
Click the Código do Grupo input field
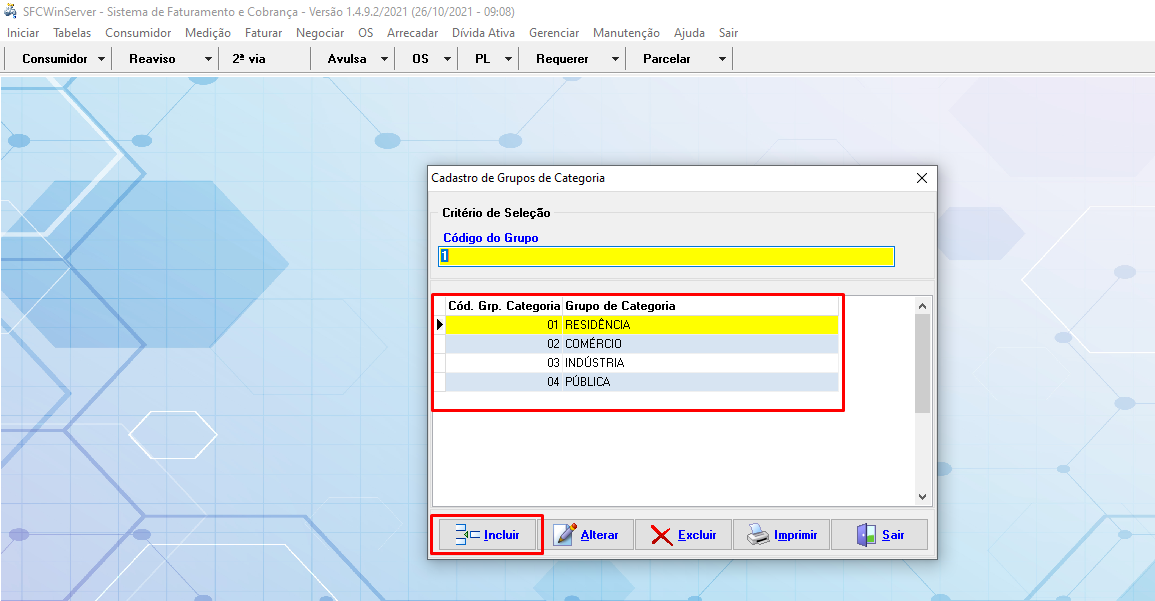(666, 257)
